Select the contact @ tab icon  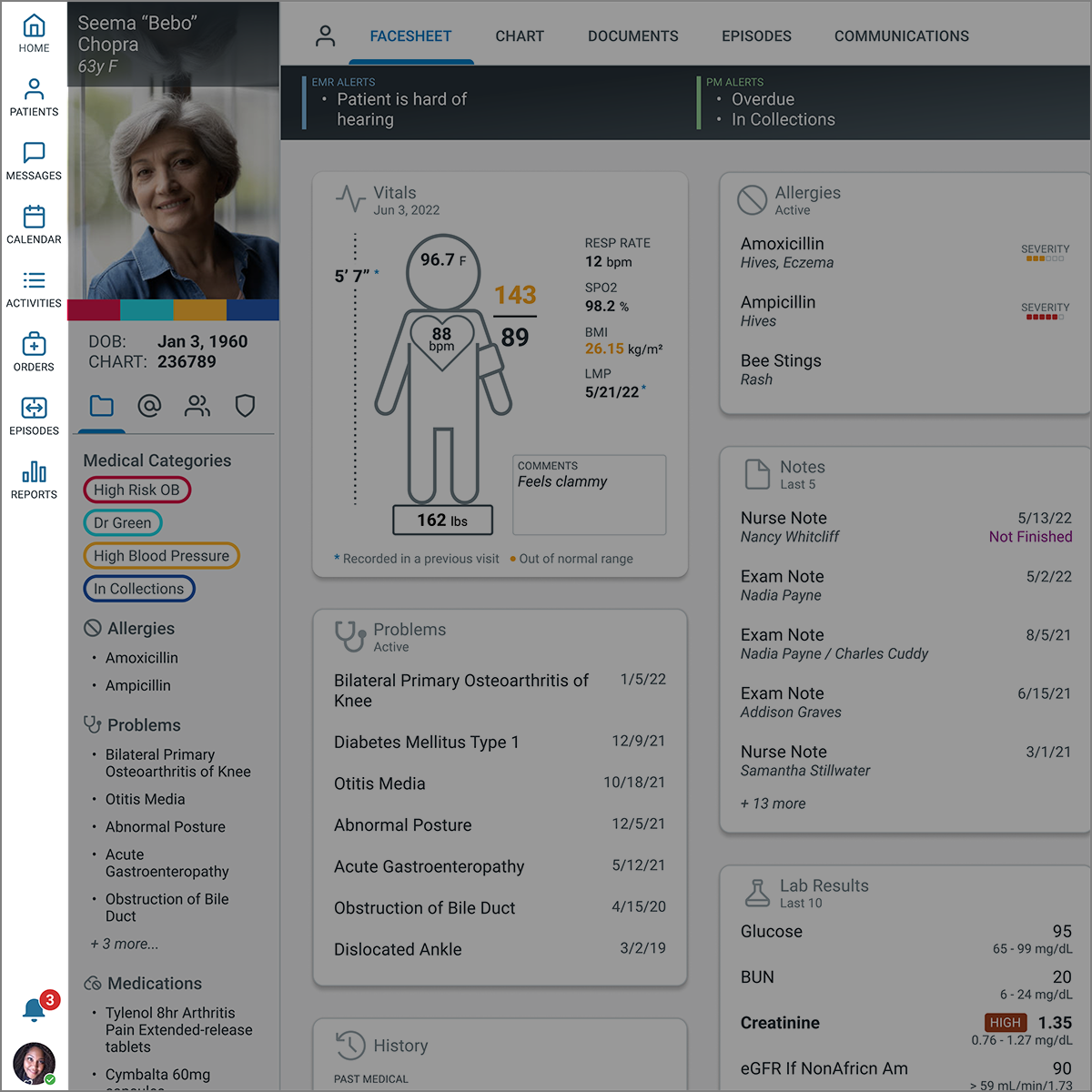(x=149, y=406)
